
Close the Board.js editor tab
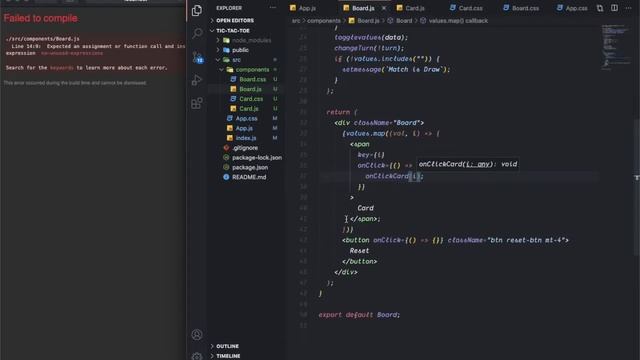pos(384,8)
